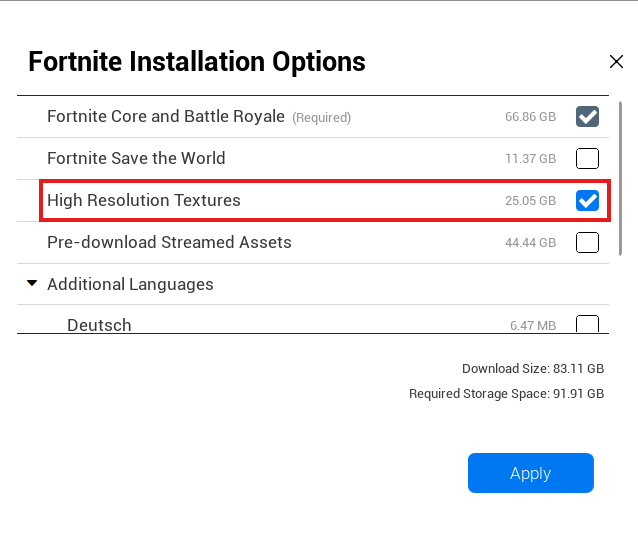
Task: Click the Download Size summary text
Action: [x=532, y=369]
